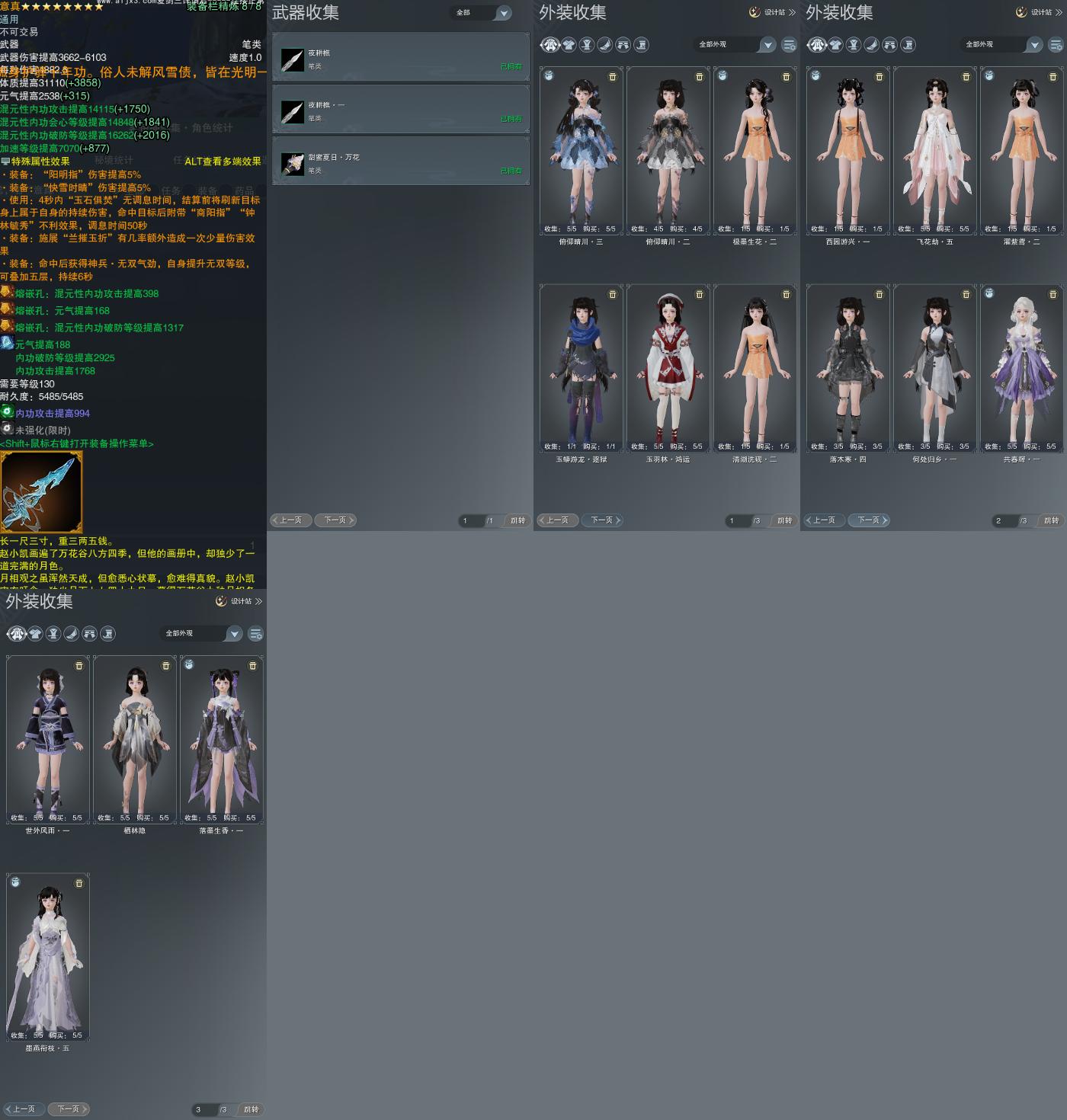Click the trash icon on 清湖洗砚·二 card
The height and width of the screenshot is (1120, 1067).
coord(787,295)
